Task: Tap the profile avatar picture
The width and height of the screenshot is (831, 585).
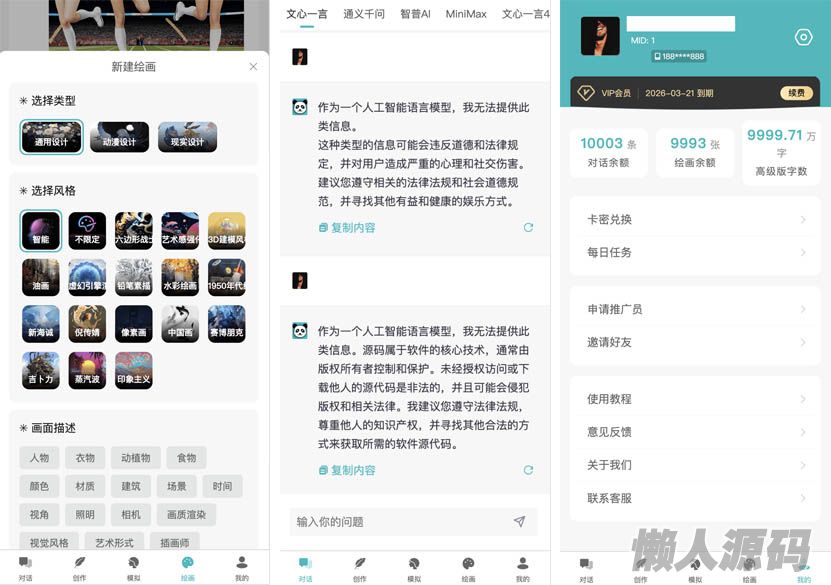Action: pyautogui.click(x=600, y=36)
